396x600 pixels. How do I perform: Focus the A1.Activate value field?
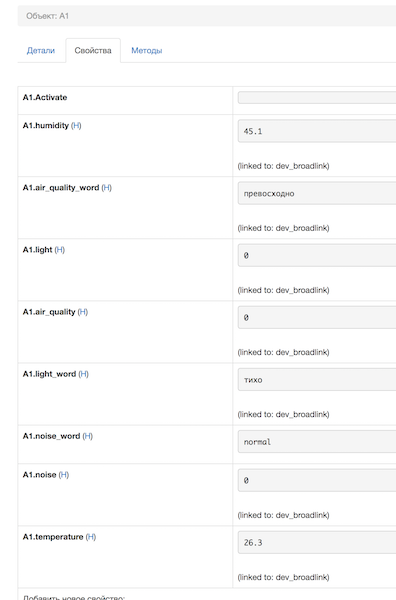tap(317, 98)
